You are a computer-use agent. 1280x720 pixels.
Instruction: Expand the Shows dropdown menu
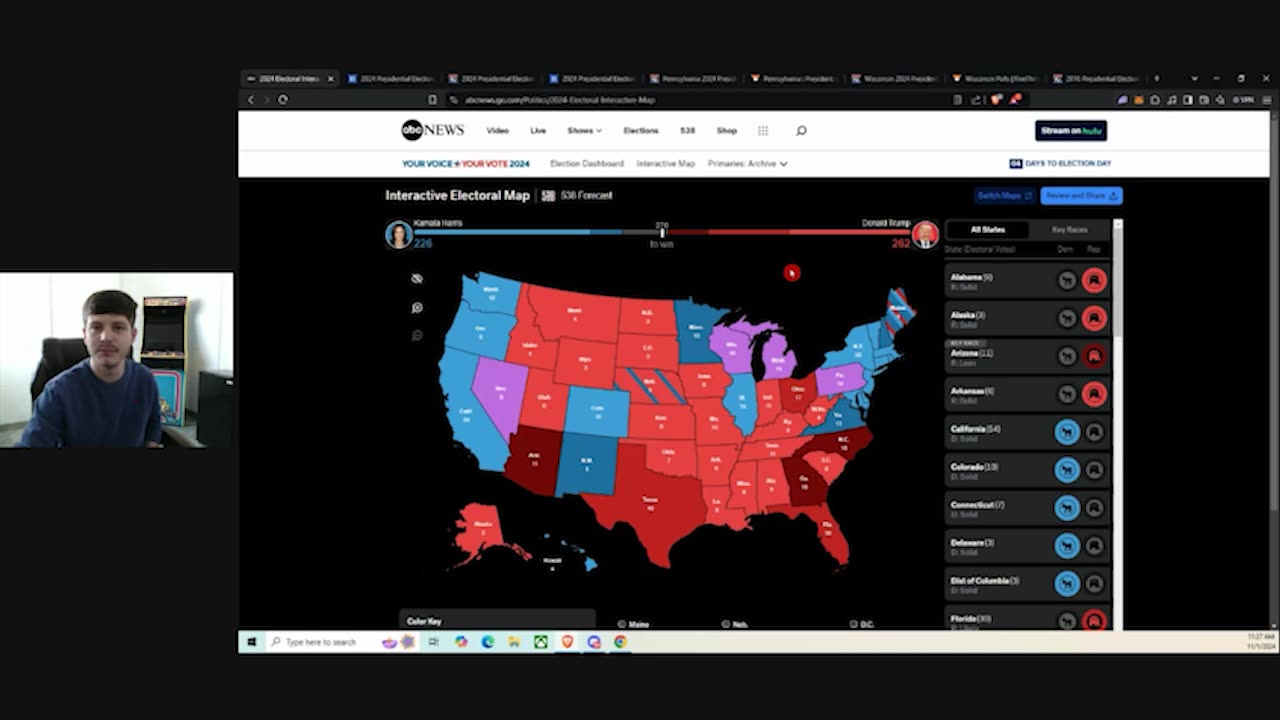point(584,131)
